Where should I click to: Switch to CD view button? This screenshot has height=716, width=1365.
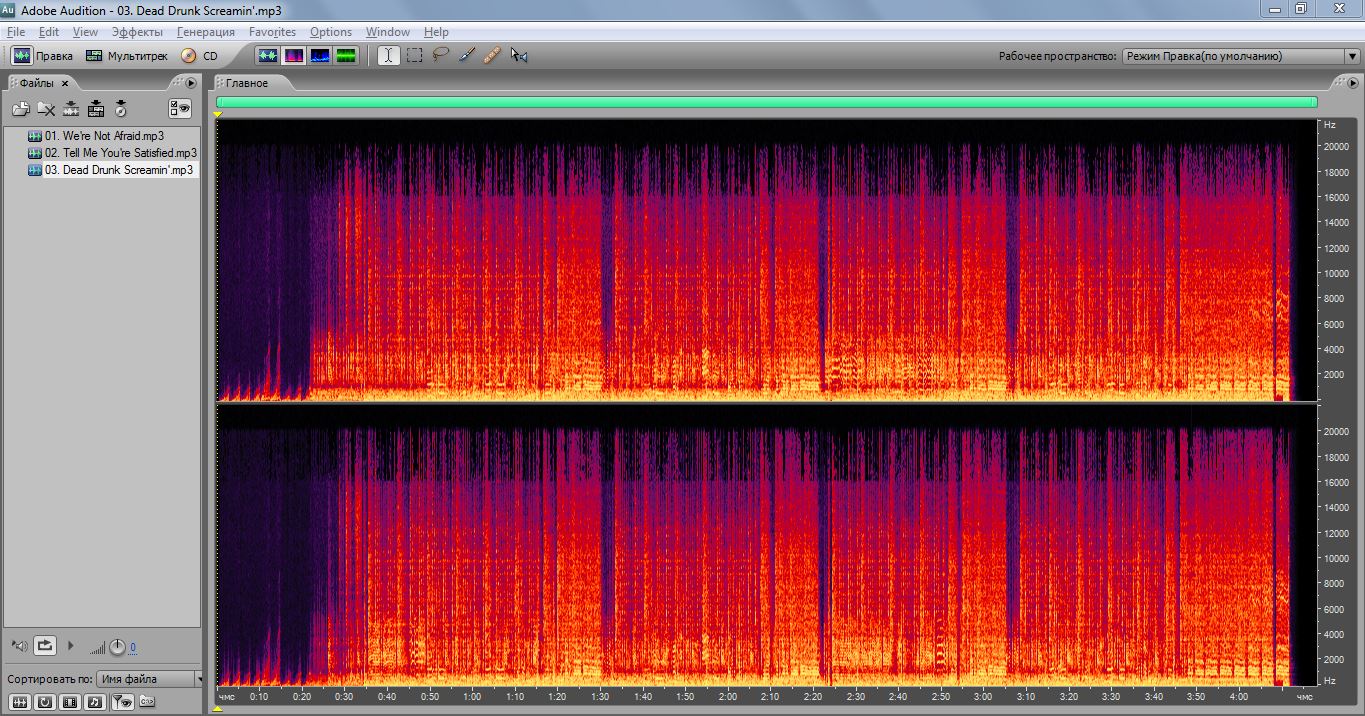pyautogui.click(x=199, y=56)
